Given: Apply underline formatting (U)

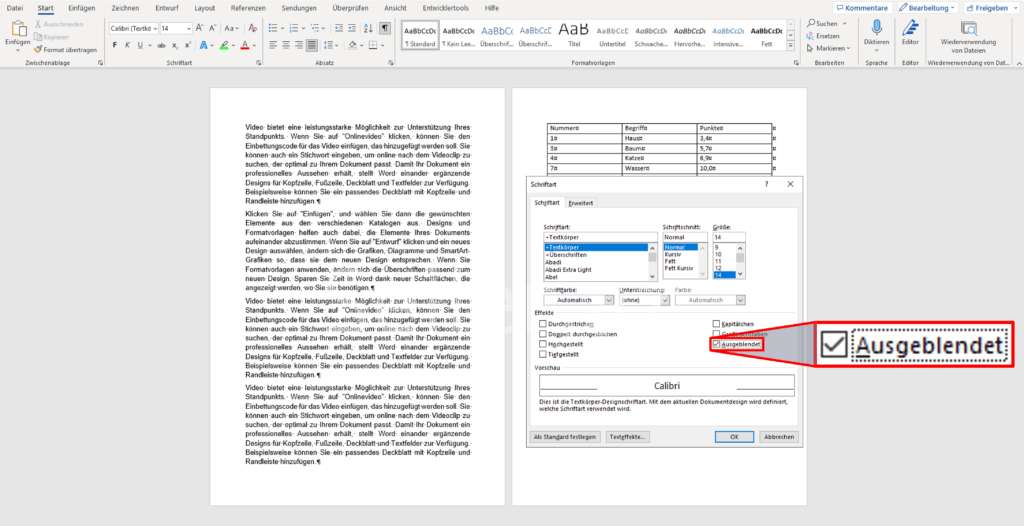Looking at the screenshot, I should (140, 45).
